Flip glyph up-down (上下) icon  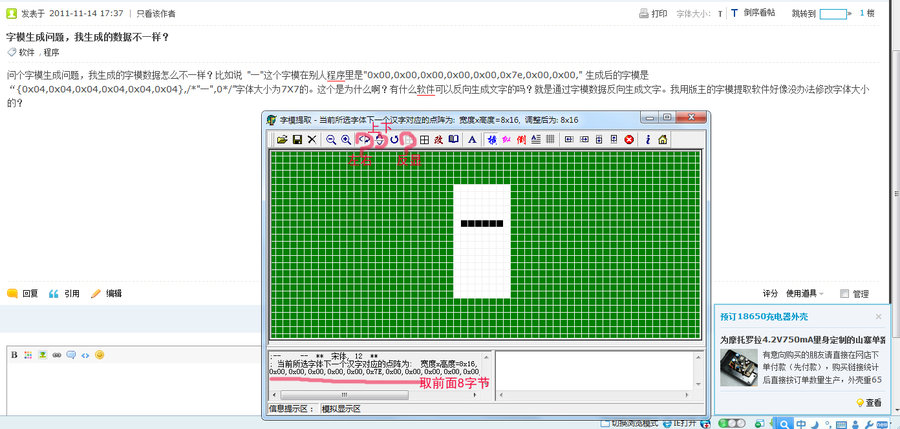(379, 140)
